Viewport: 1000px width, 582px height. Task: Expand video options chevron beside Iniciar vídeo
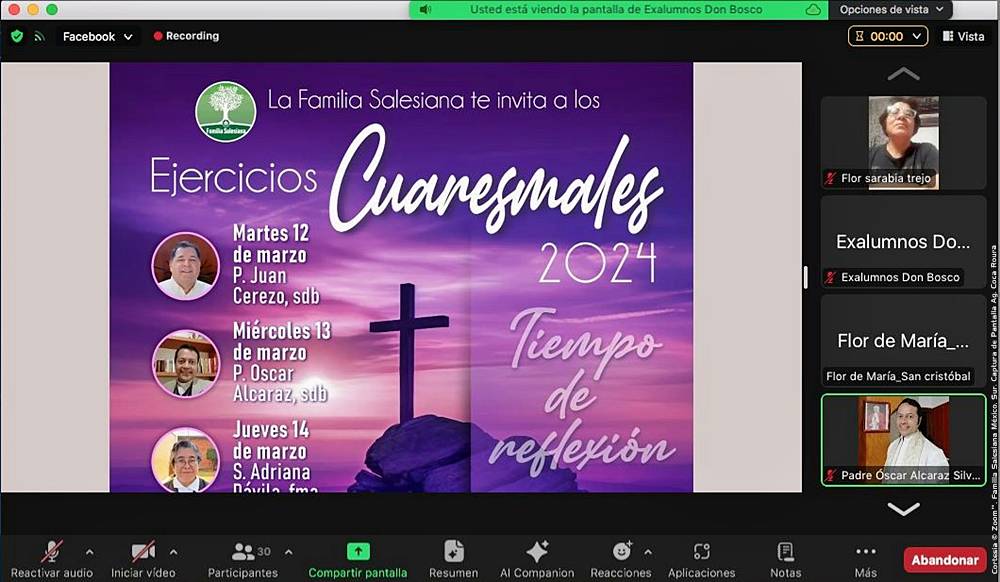point(173,552)
